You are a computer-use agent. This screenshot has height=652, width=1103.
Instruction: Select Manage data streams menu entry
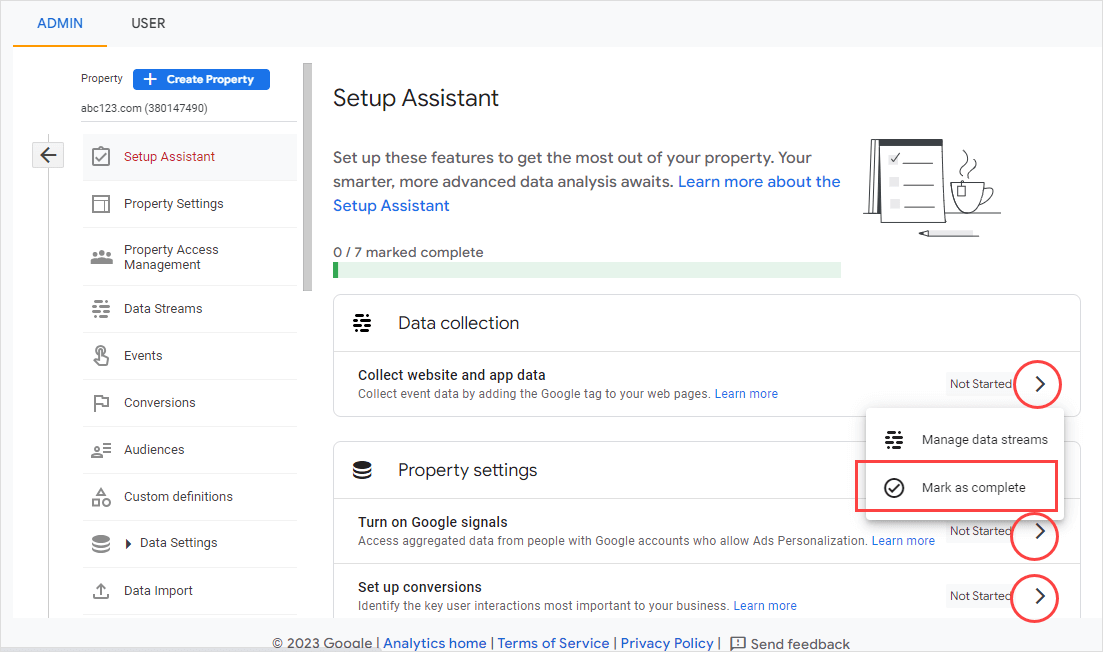coord(984,439)
